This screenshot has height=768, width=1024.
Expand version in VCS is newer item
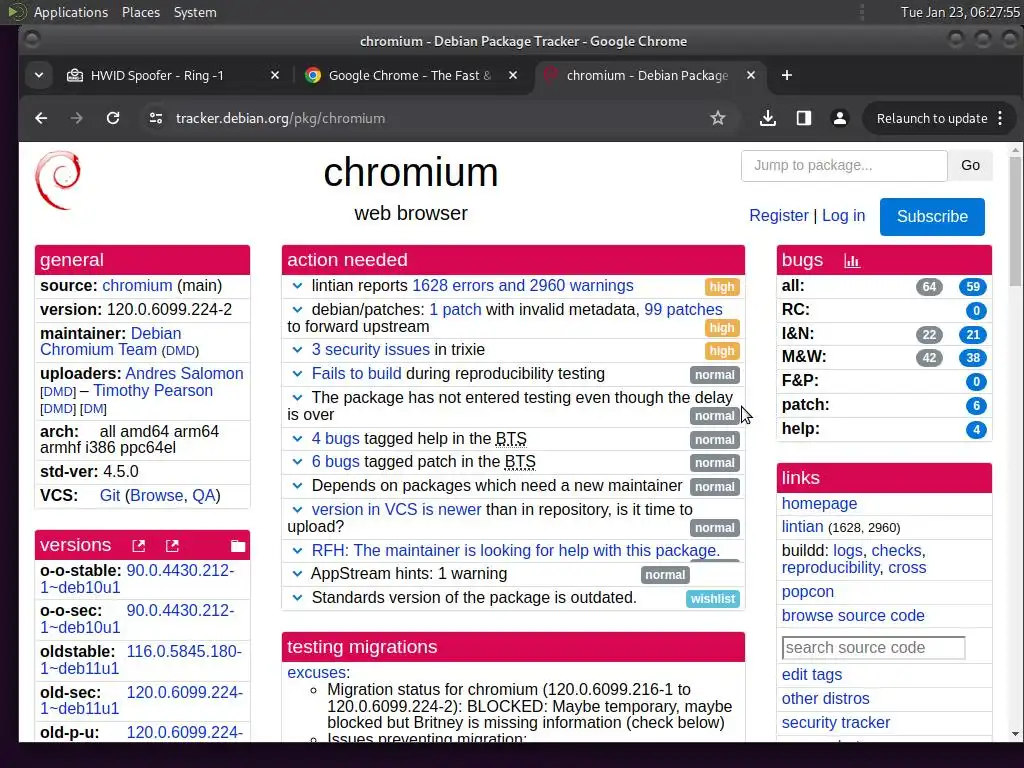coord(297,510)
